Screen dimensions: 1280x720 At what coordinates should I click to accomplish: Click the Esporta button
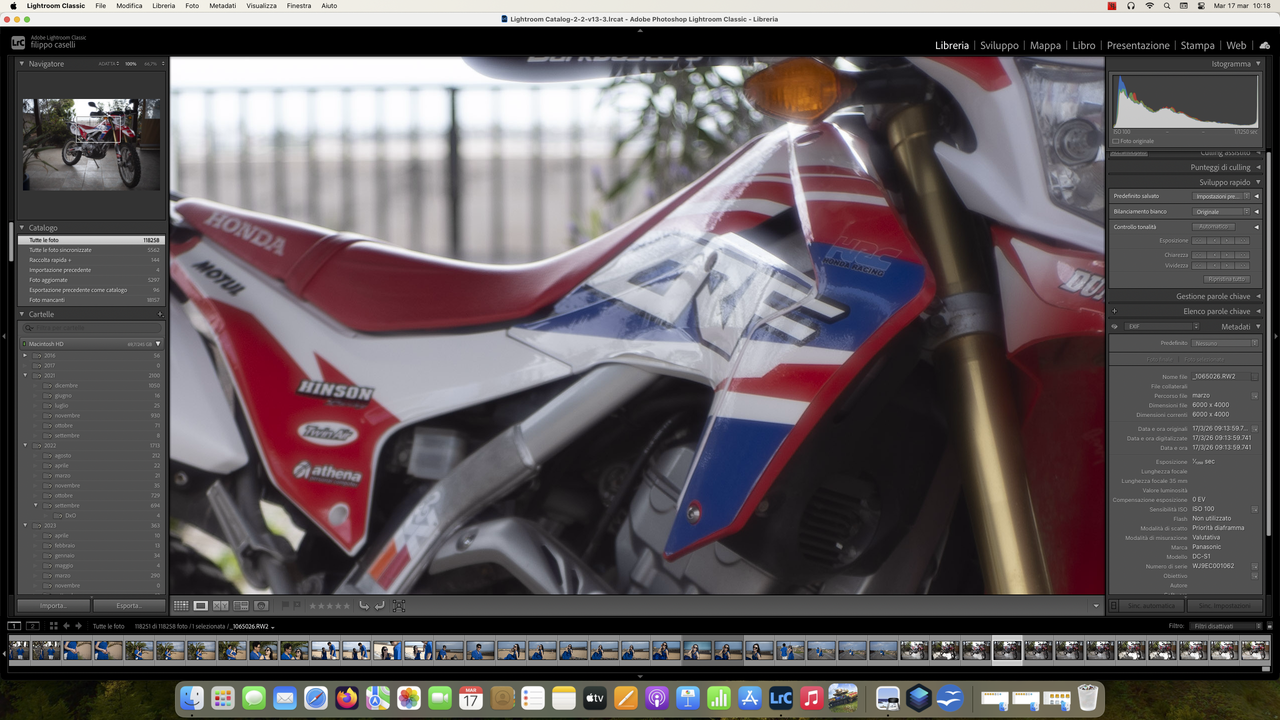(129, 606)
